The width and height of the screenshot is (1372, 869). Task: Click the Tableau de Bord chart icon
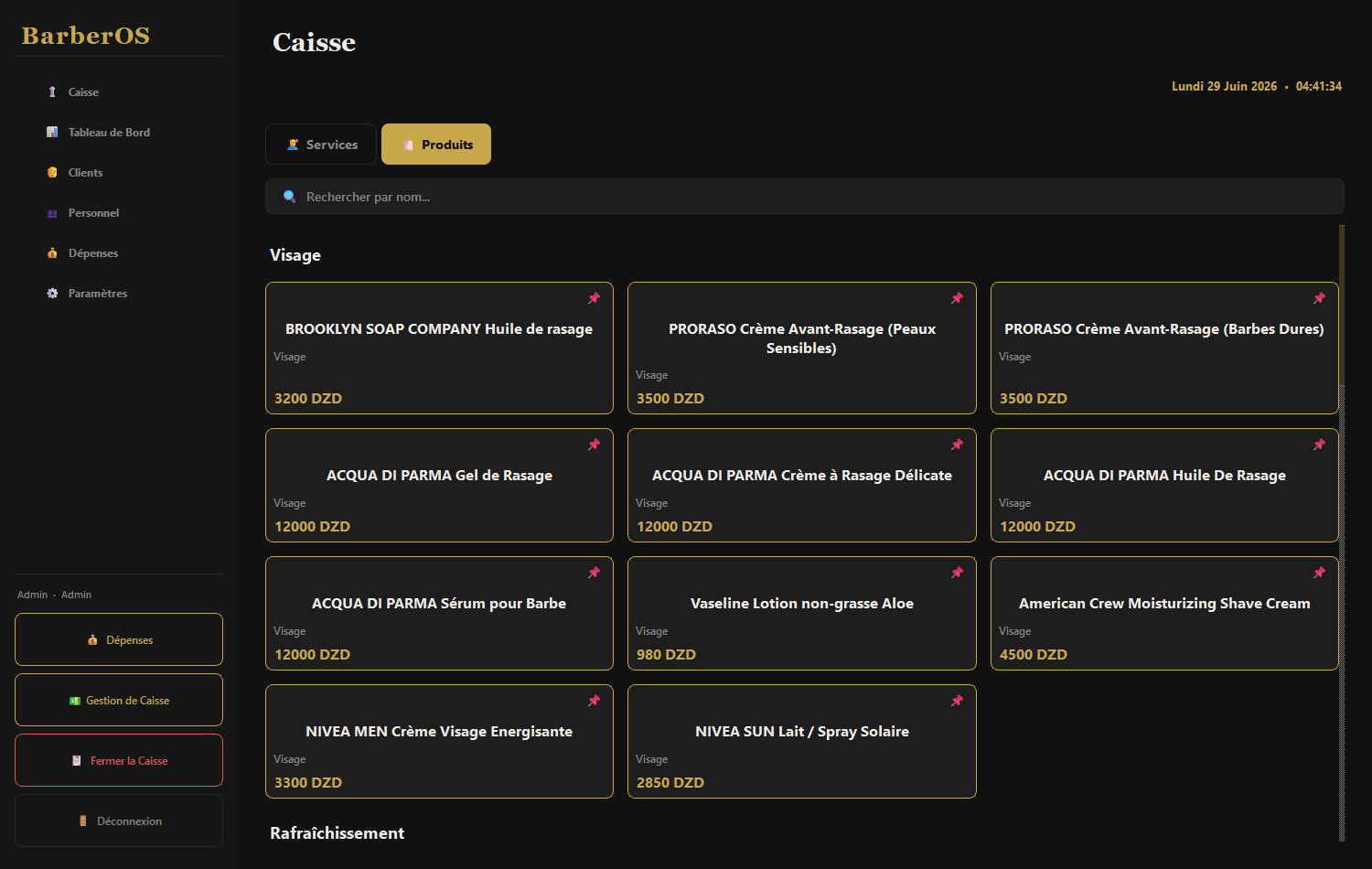pyautogui.click(x=52, y=133)
